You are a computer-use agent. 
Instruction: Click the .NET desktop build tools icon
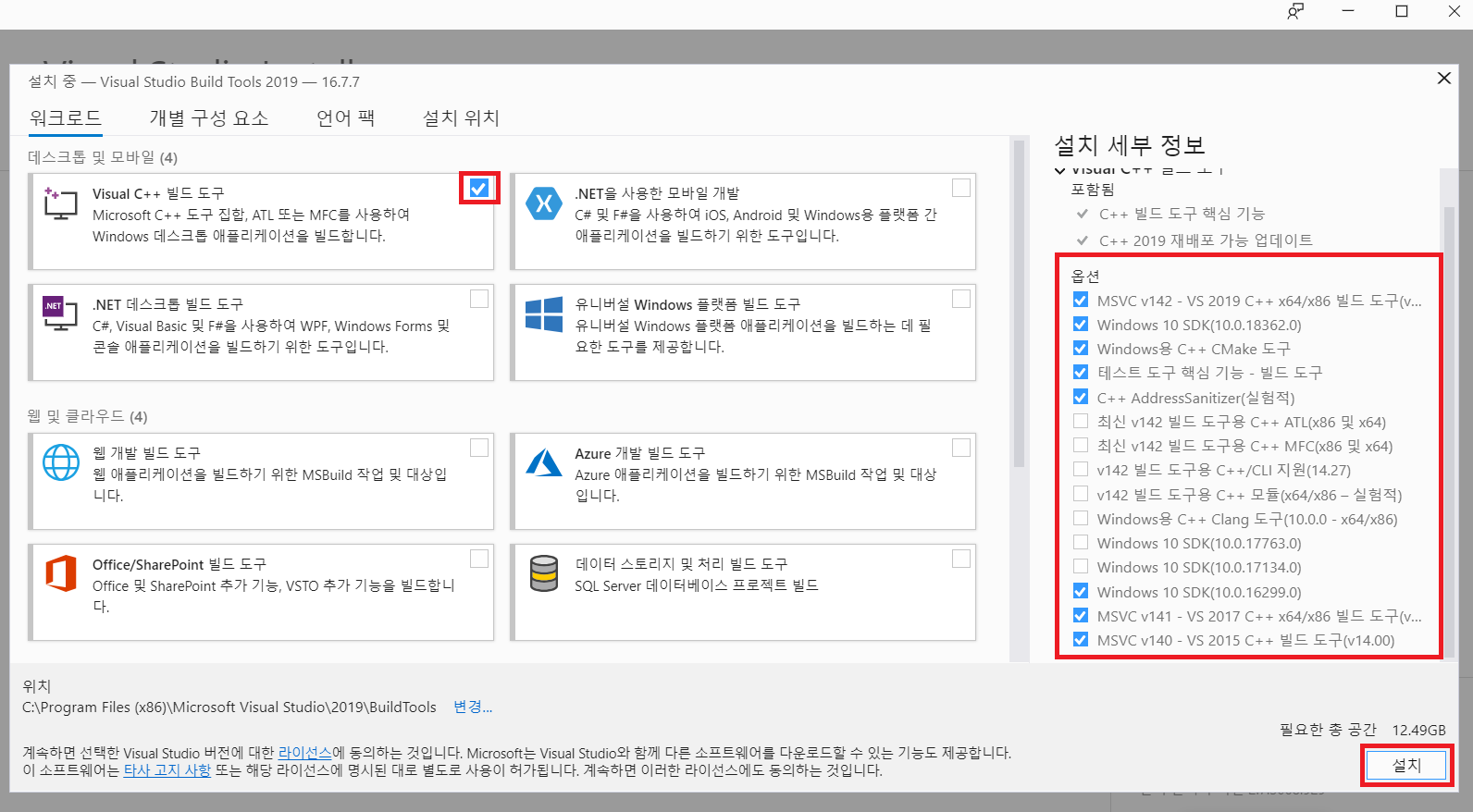coord(60,314)
